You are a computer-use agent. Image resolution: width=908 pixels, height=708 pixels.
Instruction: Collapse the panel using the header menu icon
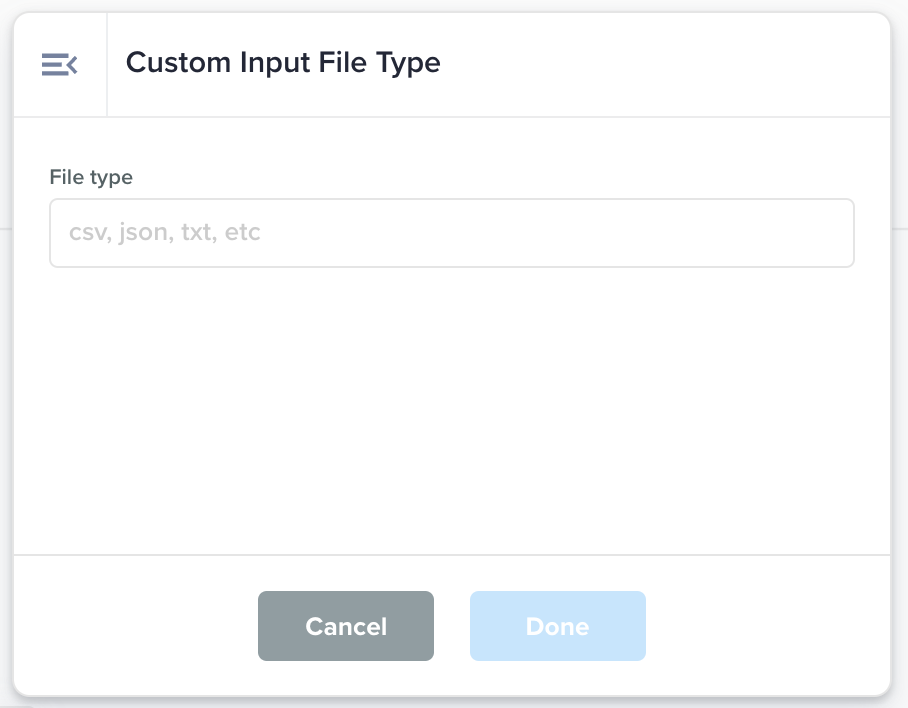pyautogui.click(x=59, y=65)
